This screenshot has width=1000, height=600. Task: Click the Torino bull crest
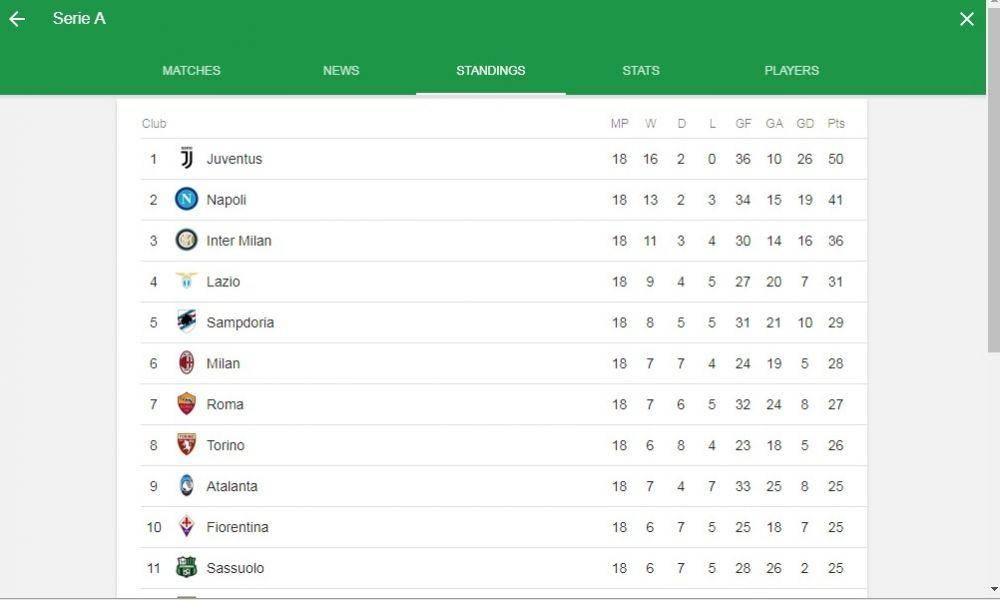(x=186, y=444)
